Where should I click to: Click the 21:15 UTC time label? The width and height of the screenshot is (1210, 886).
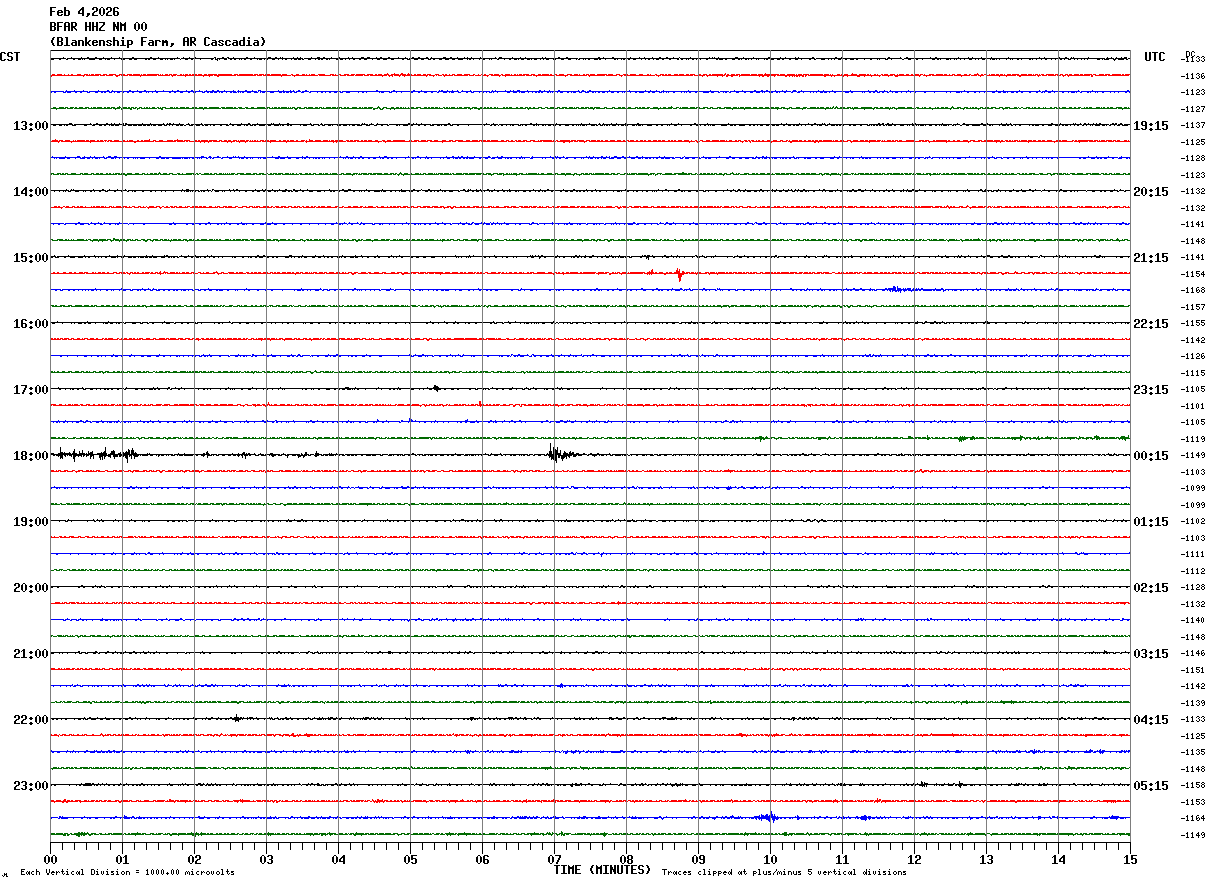pos(1151,257)
